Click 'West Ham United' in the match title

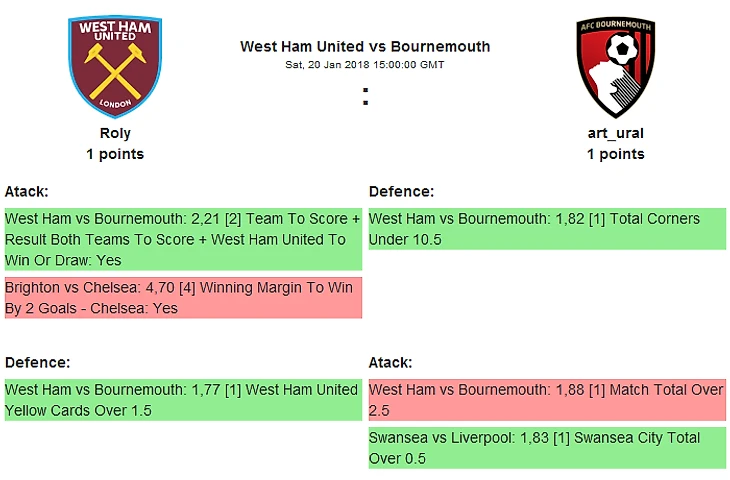(x=300, y=47)
